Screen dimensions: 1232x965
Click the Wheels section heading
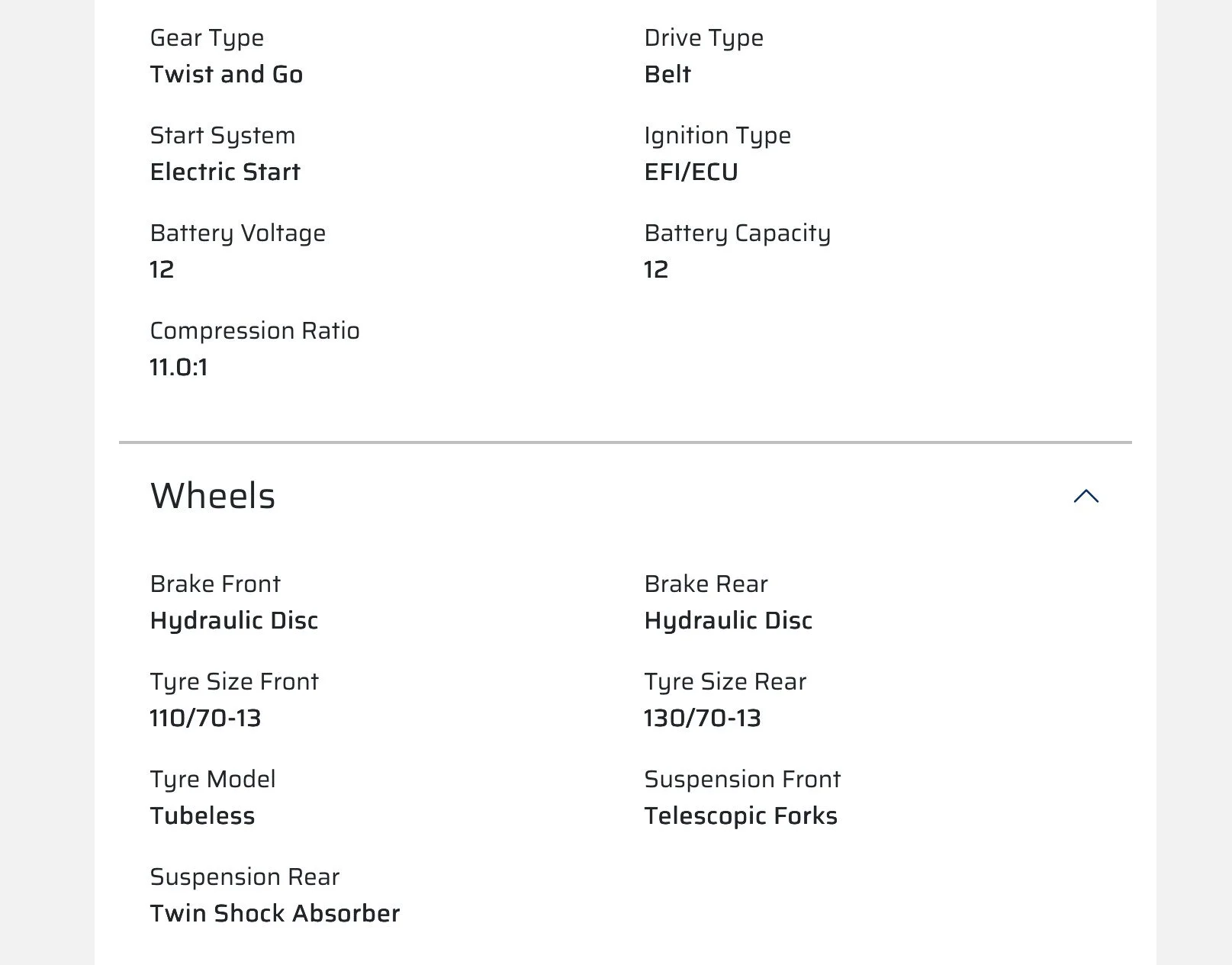tap(213, 496)
